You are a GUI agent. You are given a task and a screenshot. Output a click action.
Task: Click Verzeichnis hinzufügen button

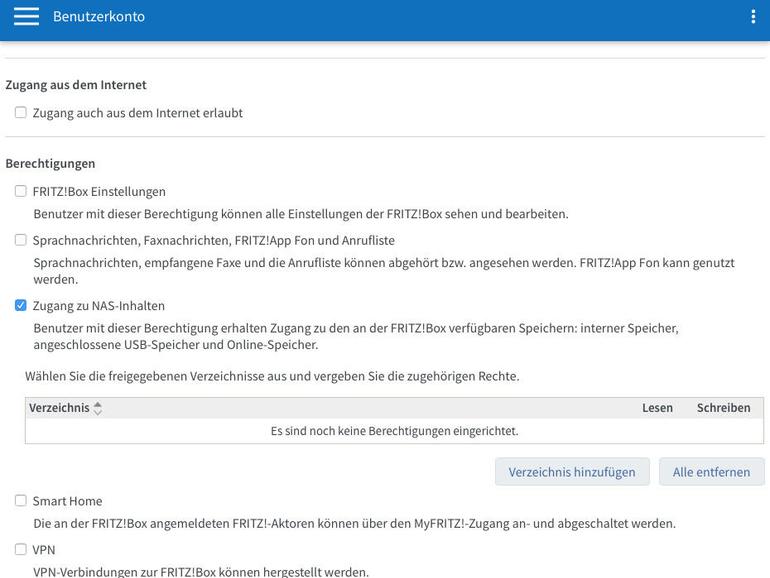(572, 472)
